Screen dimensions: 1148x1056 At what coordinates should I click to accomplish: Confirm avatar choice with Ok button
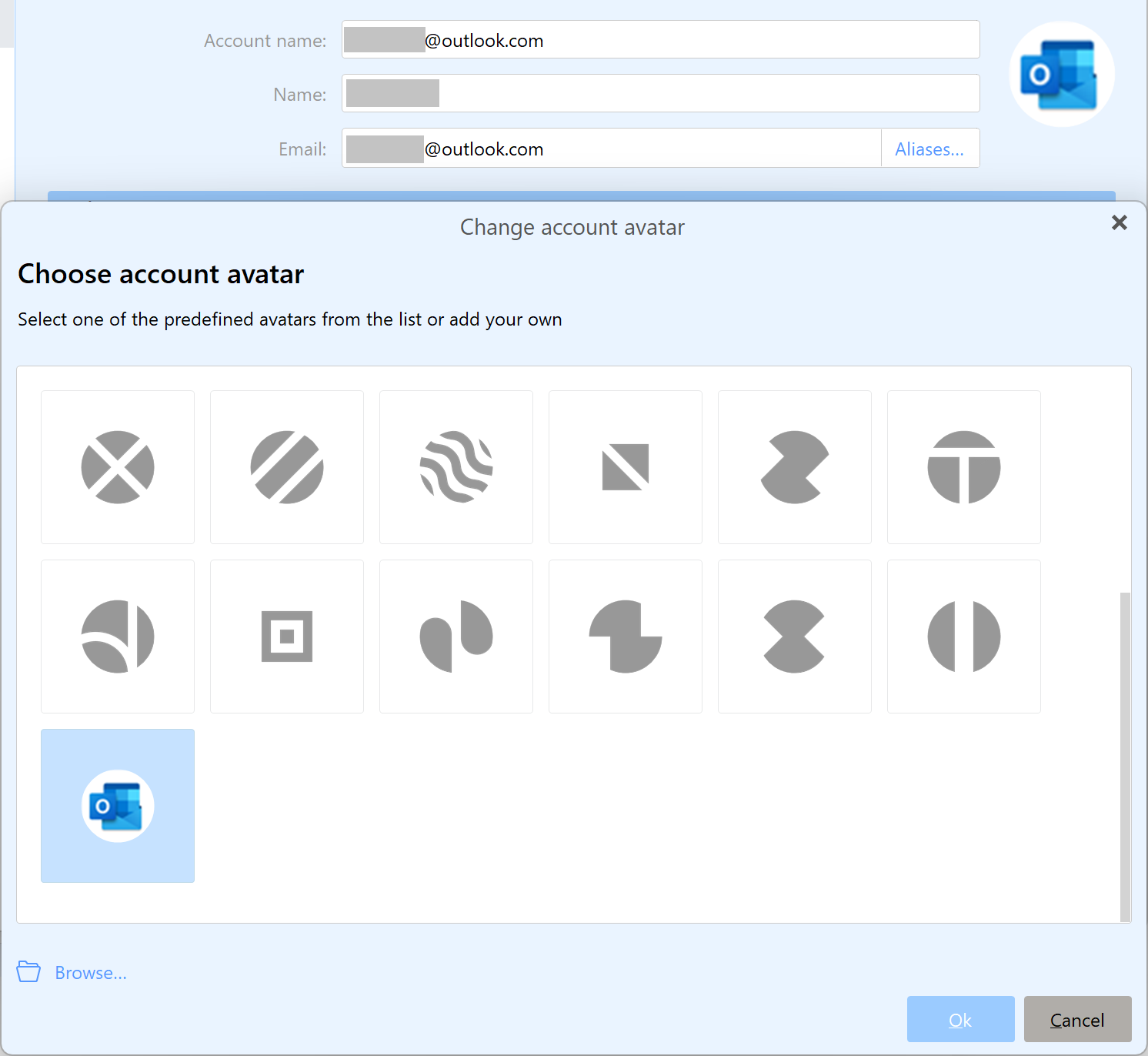coord(960,1019)
